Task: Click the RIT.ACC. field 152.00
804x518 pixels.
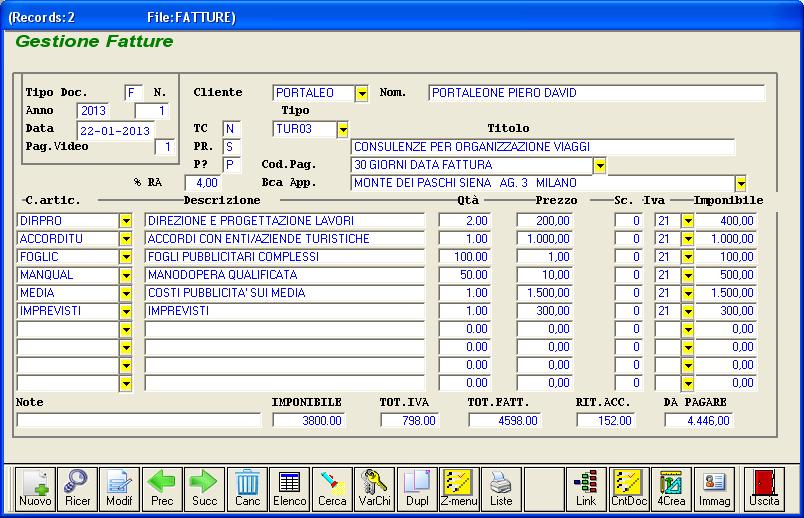Action: (606, 421)
